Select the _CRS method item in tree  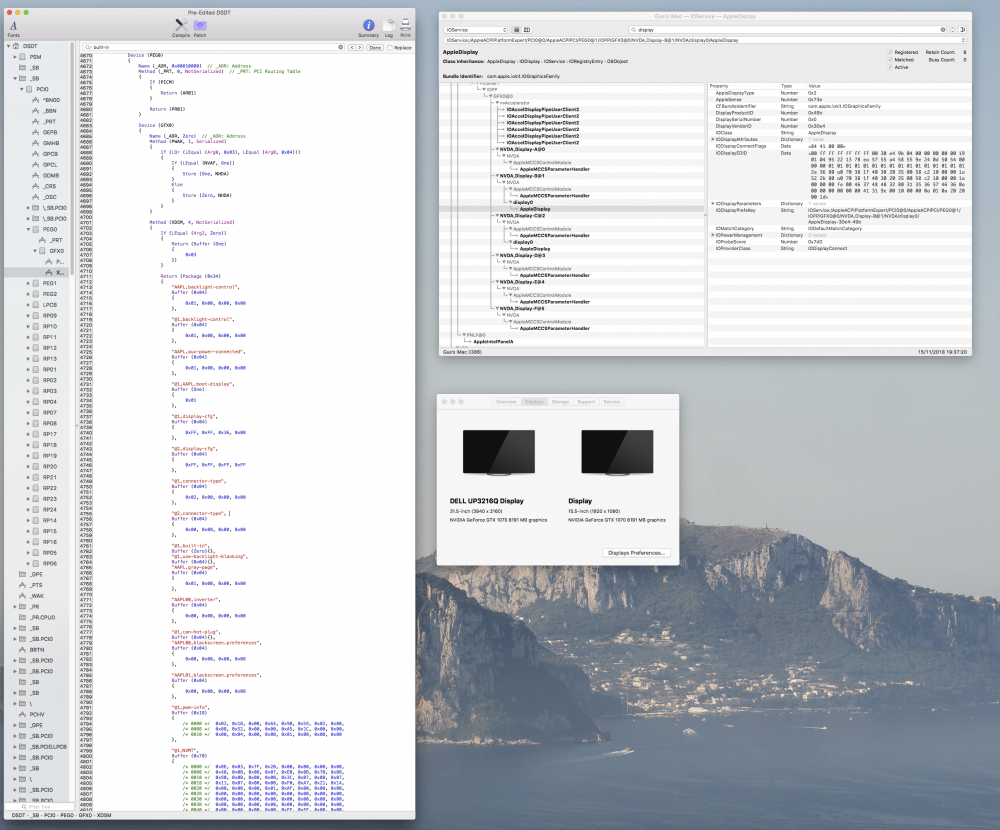click(45, 186)
